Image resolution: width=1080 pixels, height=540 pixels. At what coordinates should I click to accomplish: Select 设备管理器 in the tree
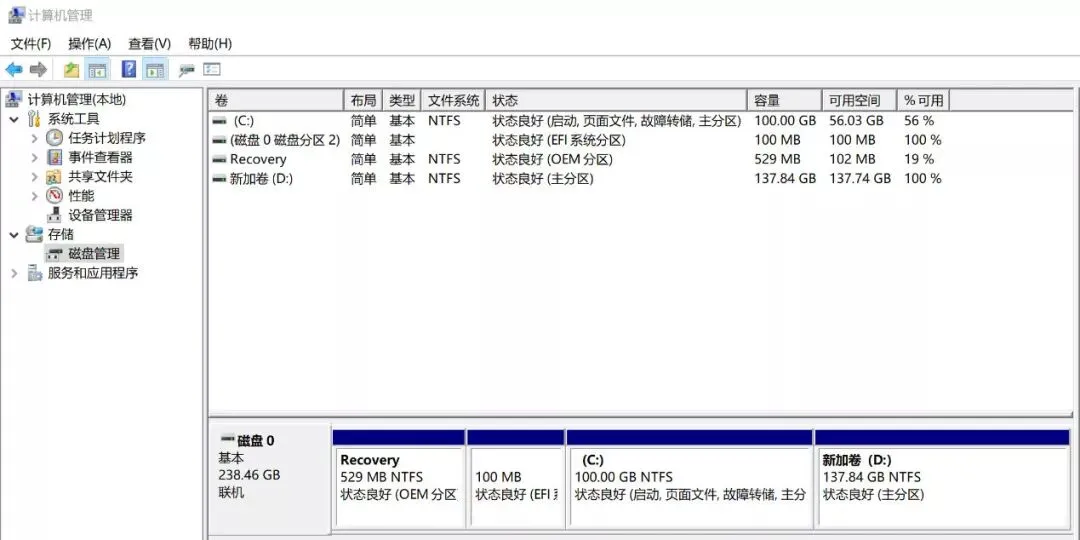tap(101, 215)
